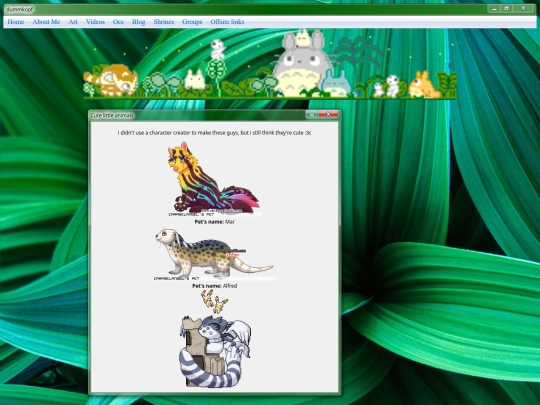Open the Offsite links page
540x405 pixels.
[x=227, y=22]
